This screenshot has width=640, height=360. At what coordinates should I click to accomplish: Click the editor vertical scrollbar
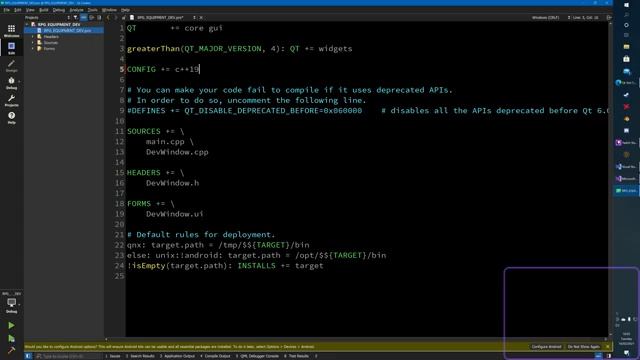[610, 180]
